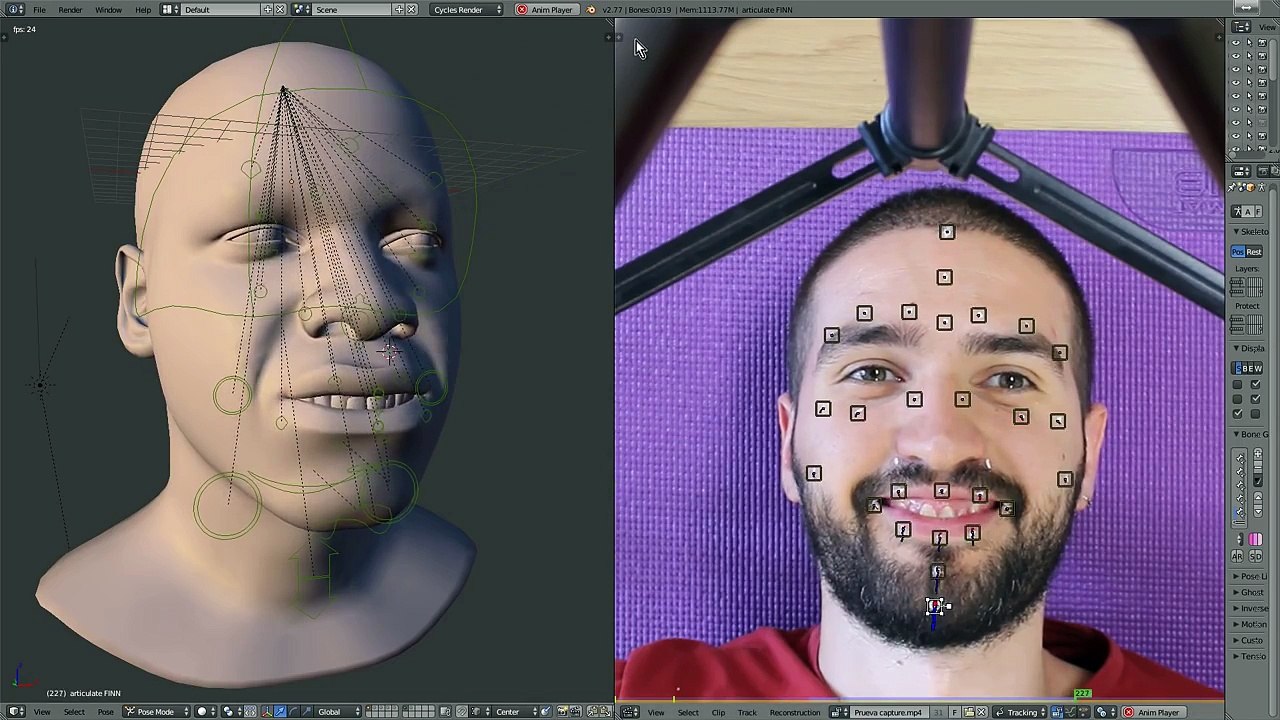Click the movie clip browse icon
The image size is (1280, 720).
[x=838, y=712]
